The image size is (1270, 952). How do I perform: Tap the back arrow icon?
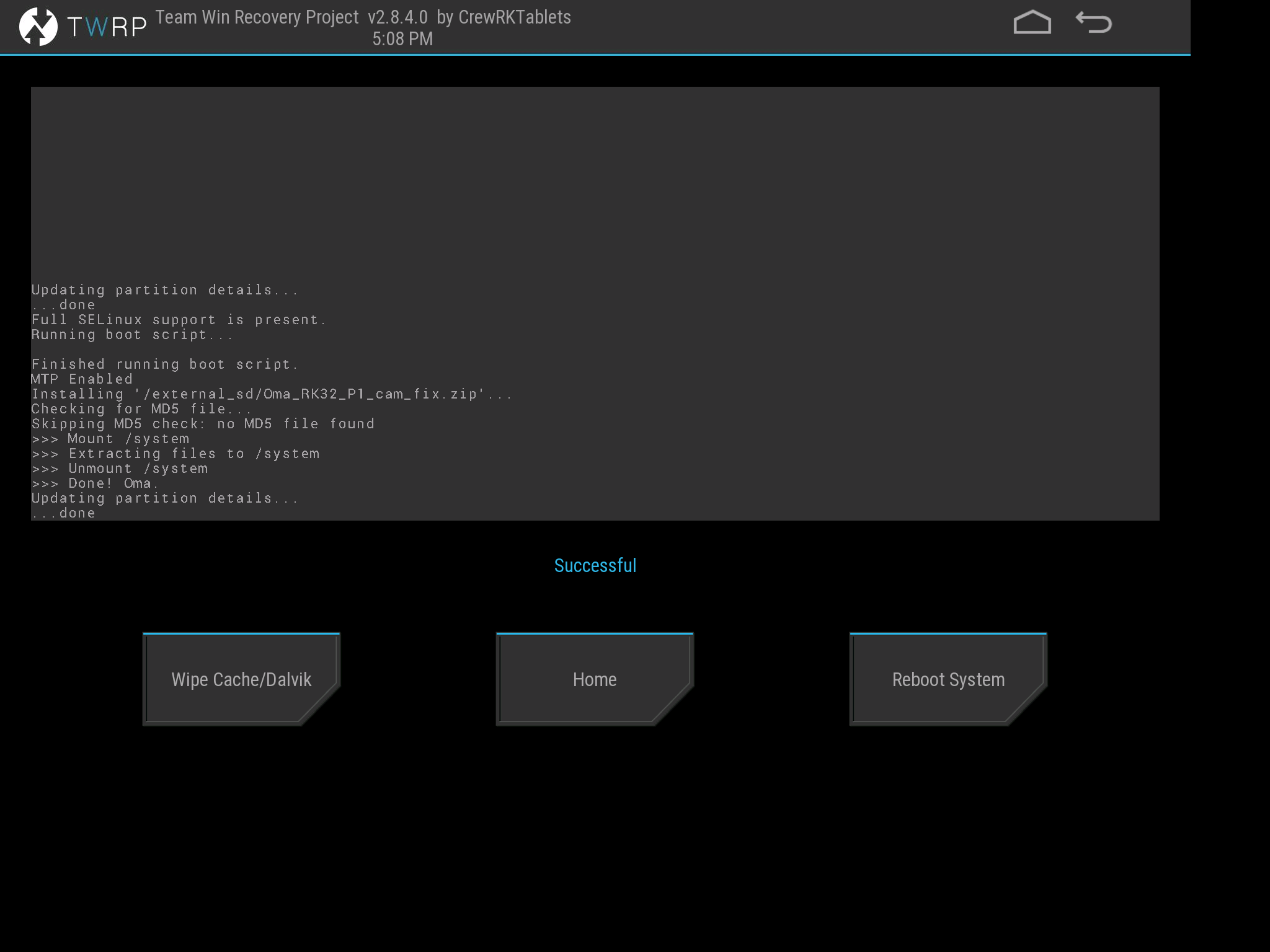pyautogui.click(x=1094, y=23)
